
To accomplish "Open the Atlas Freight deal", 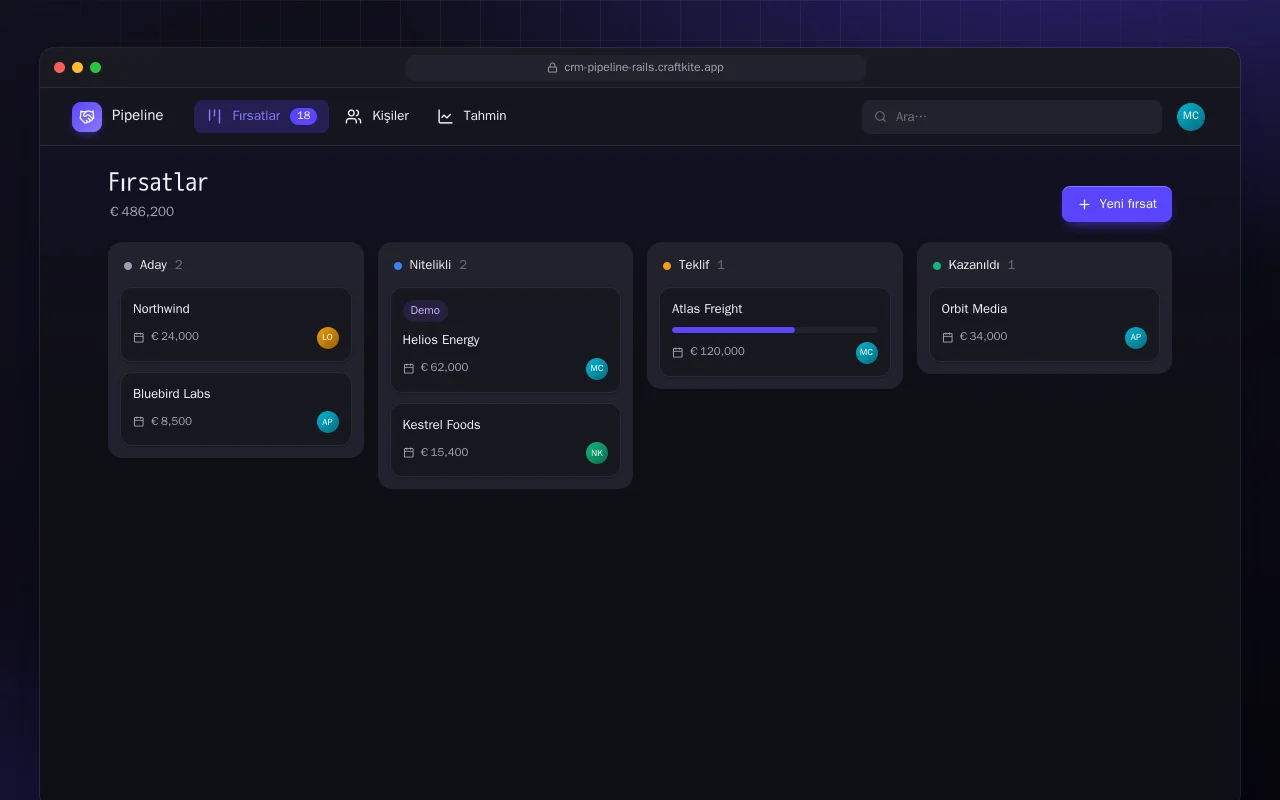I will [x=775, y=332].
